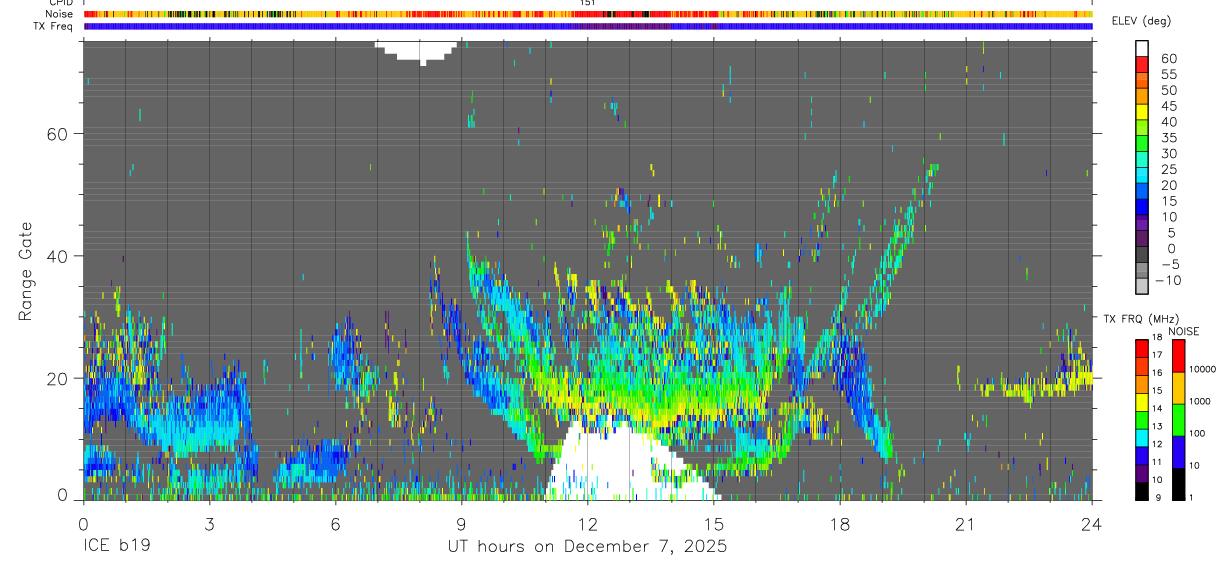Viewport: 1228px width, 567px height.
Task: Click the '100' label on the NOISE scale
Action: point(1199,433)
